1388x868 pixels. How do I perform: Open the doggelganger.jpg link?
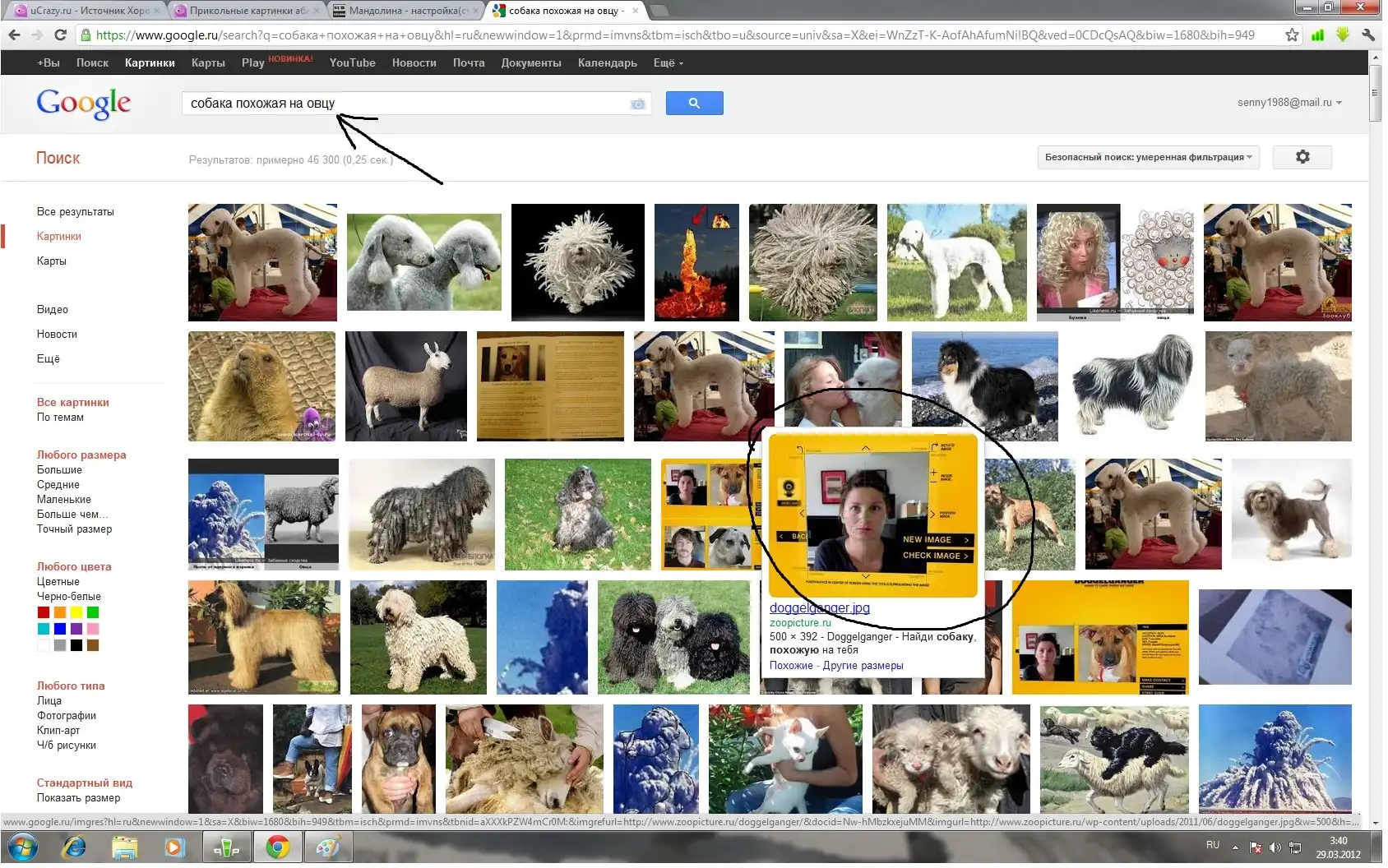pos(819,607)
